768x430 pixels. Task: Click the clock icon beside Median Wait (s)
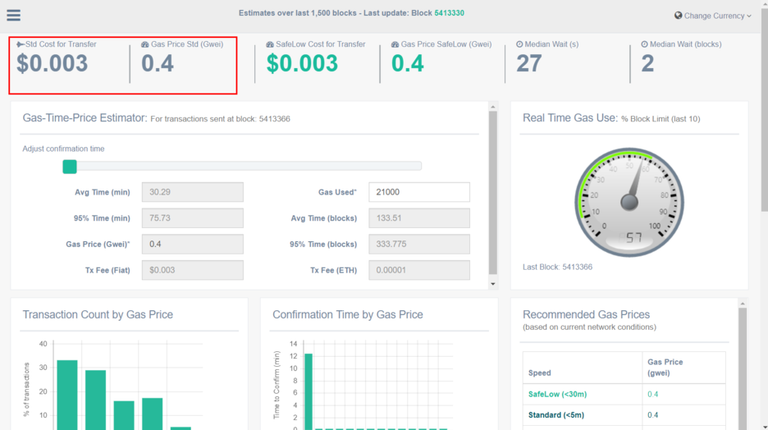tap(520, 45)
